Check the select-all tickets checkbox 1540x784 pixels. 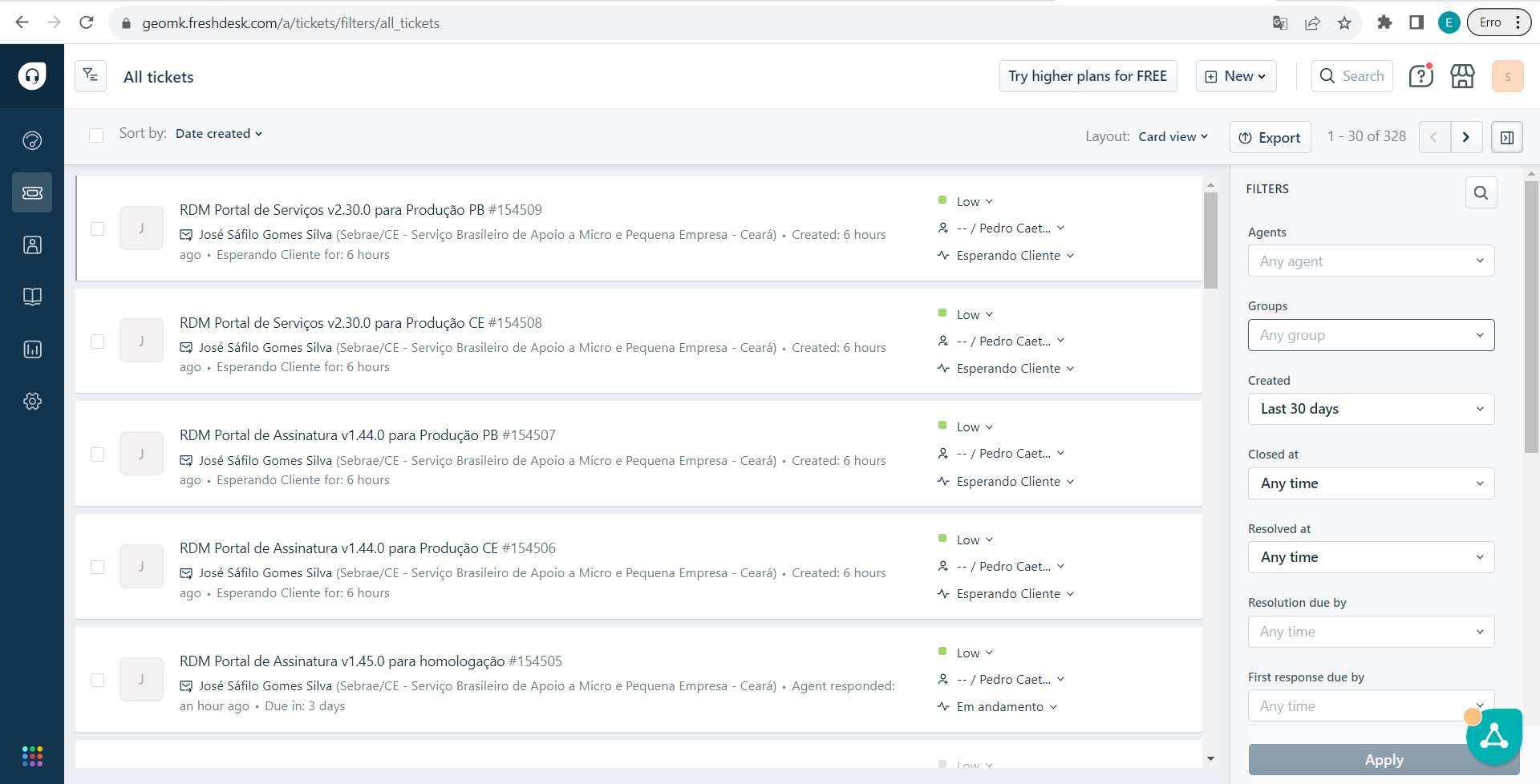pyautogui.click(x=96, y=135)
